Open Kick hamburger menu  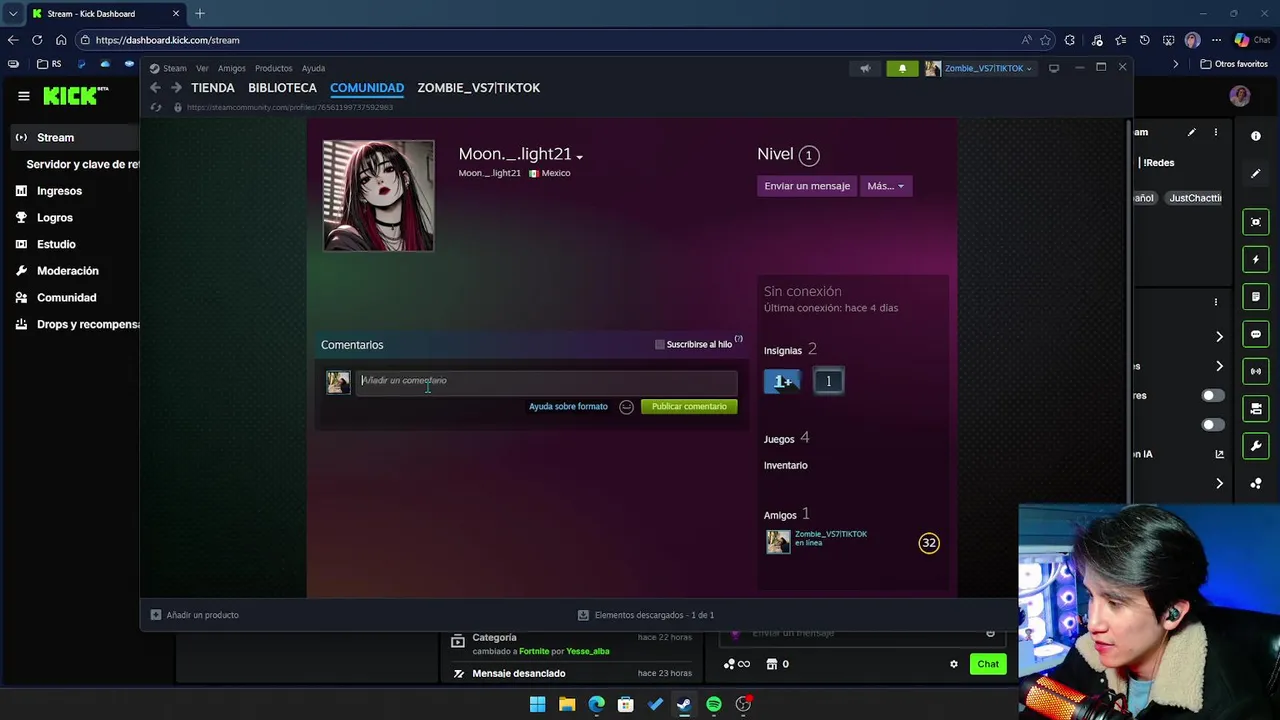click(23, 96)
